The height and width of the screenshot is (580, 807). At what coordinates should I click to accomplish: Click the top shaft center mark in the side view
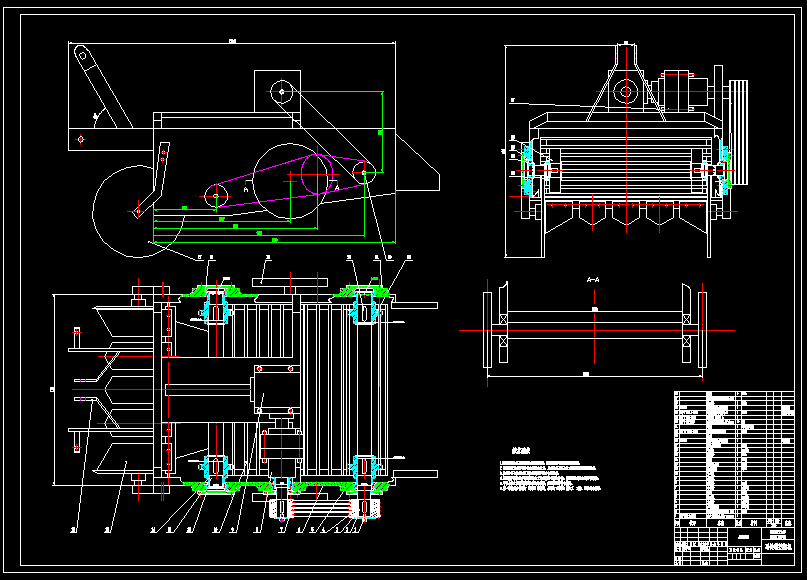tap(282, 92)
